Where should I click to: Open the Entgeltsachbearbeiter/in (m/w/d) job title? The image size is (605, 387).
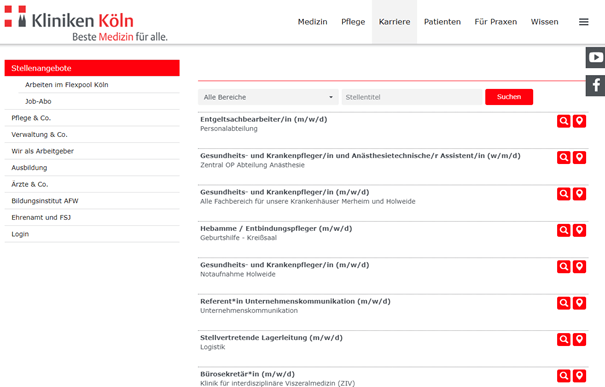(x=264, y=119)
